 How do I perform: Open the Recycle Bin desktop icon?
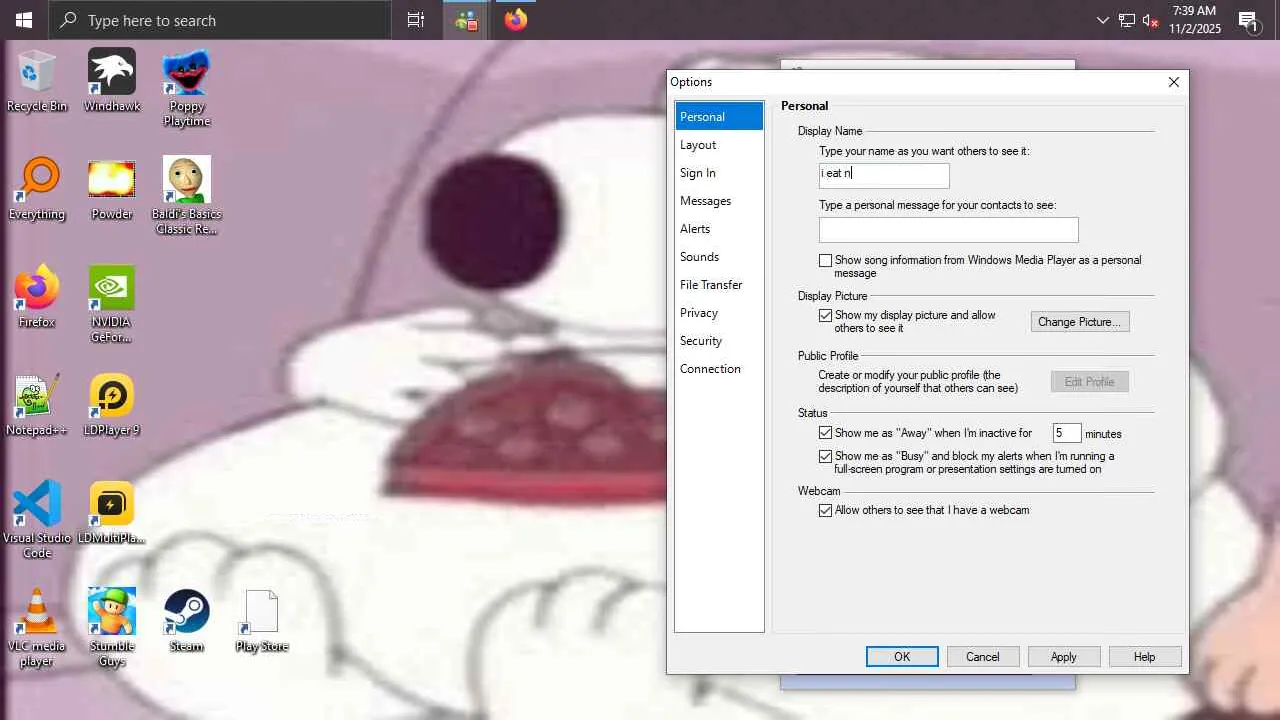(x=37, y=80)
